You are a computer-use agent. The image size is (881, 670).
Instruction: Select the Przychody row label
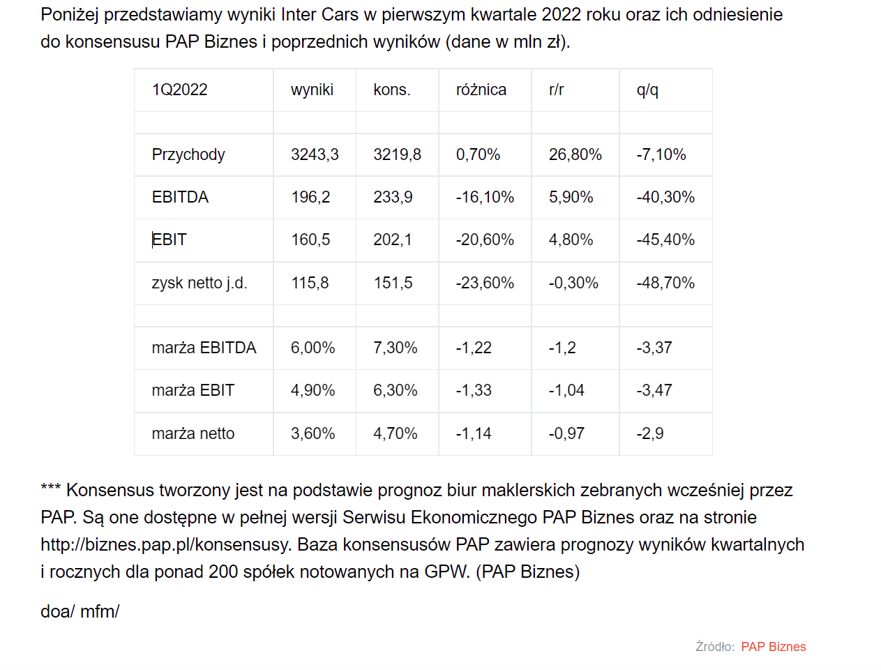188,155
